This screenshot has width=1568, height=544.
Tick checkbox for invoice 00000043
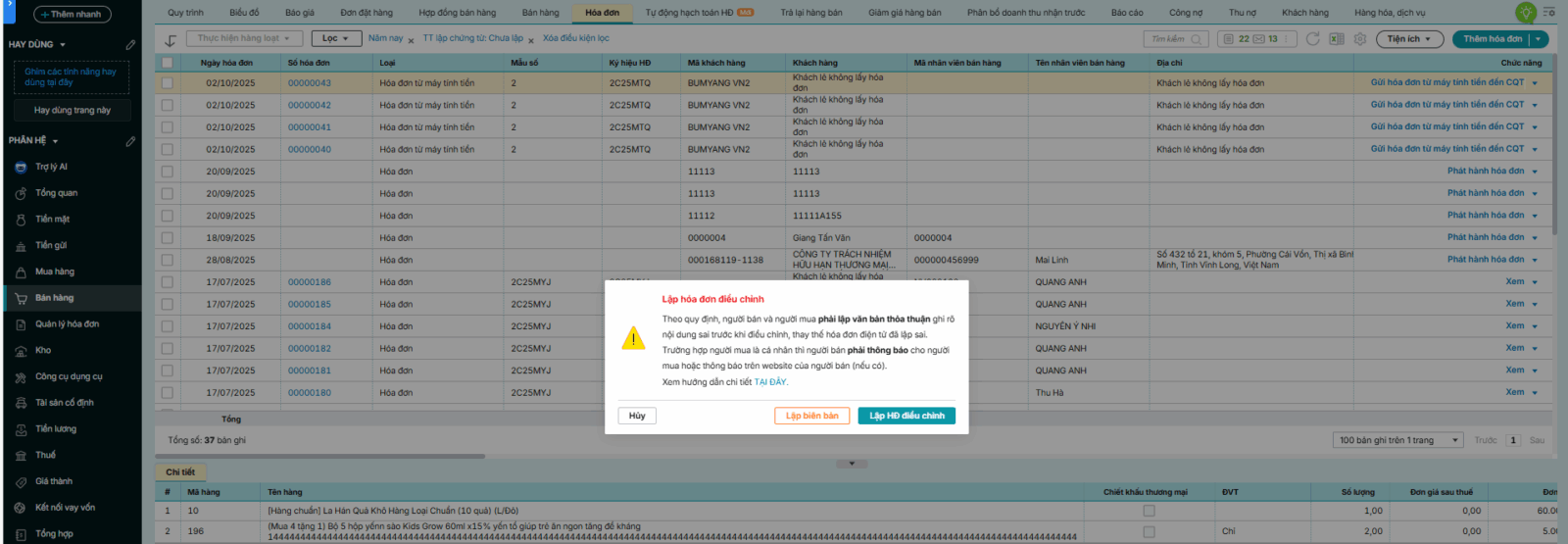(168, 83)
